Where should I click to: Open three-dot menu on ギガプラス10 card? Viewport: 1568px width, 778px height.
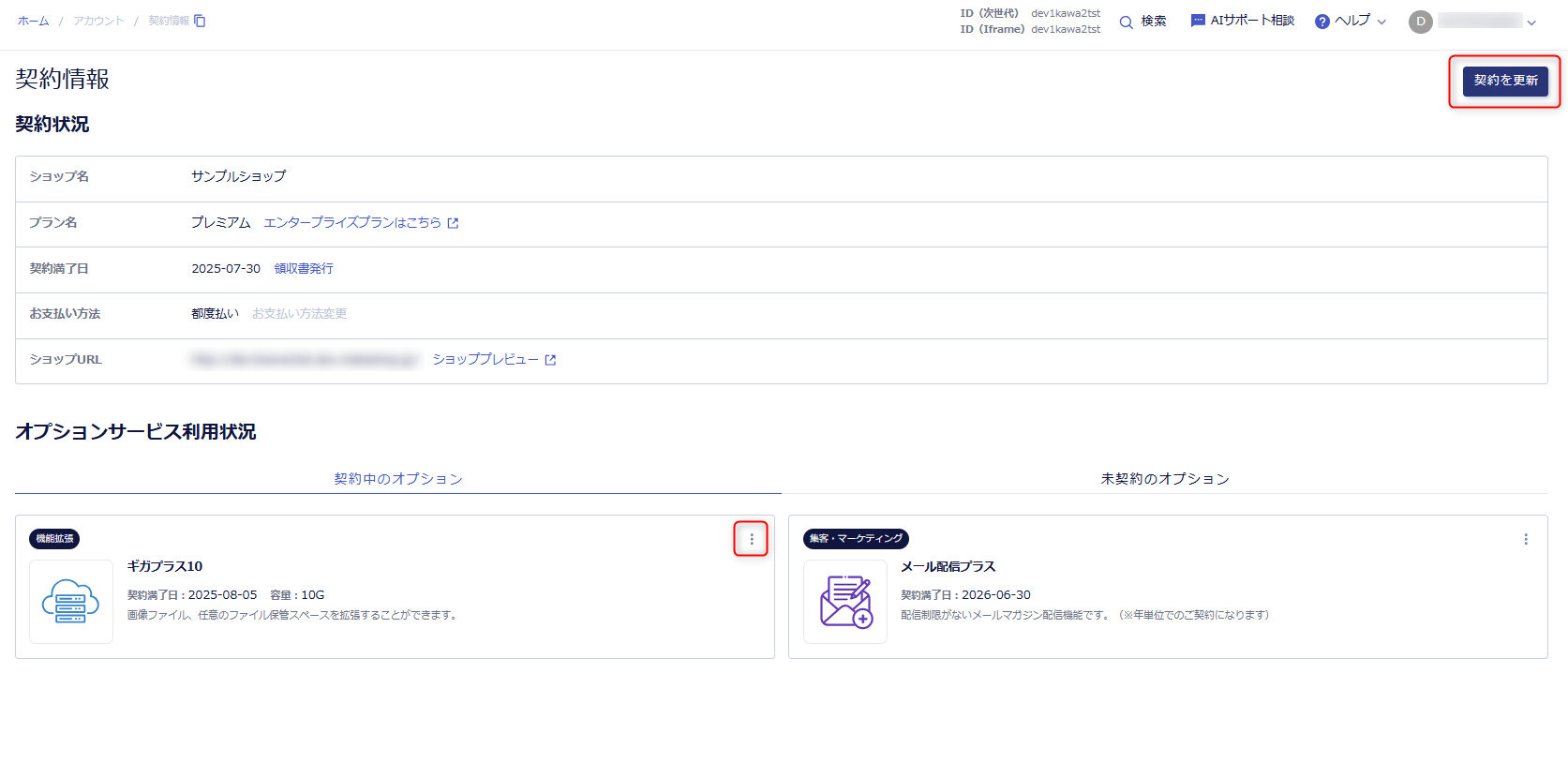click(x=751, y=539)
